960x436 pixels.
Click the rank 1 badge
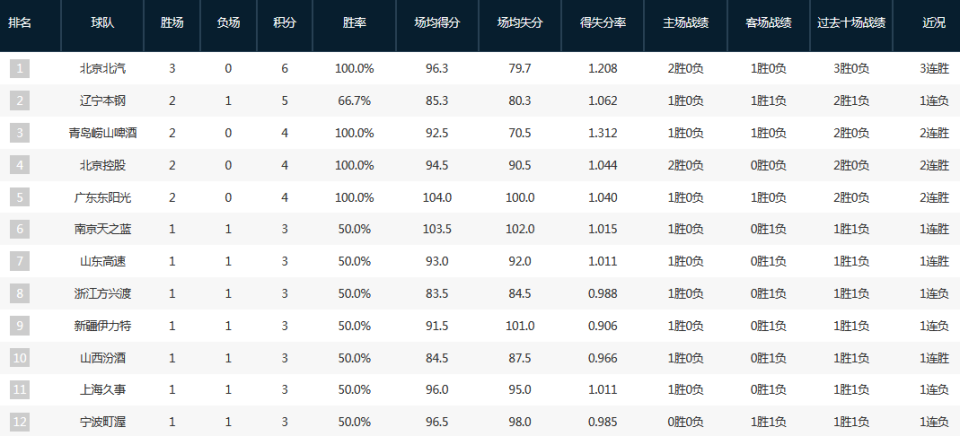(20, 68)
